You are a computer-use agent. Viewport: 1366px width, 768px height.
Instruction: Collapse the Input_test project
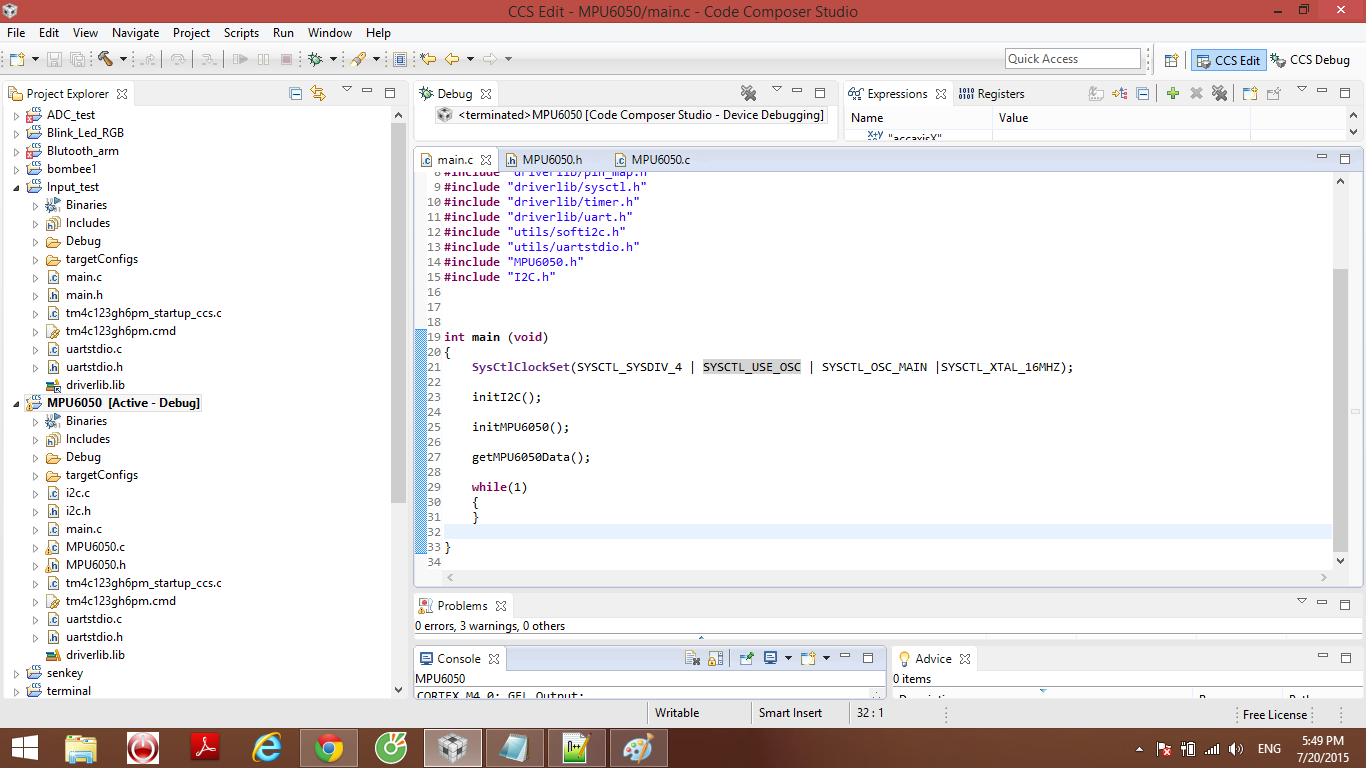point(16,187)
